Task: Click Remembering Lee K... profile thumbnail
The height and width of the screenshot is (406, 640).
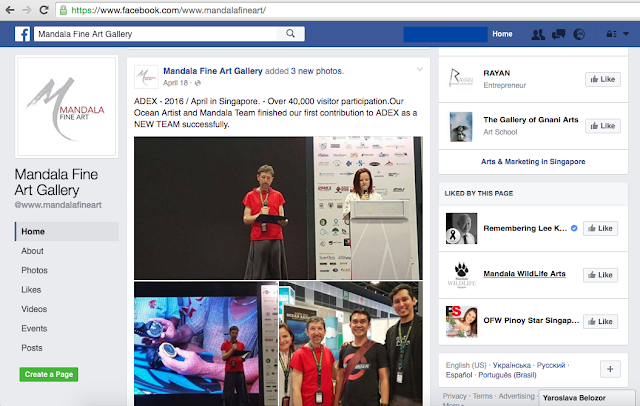Action: click(461, 229)
